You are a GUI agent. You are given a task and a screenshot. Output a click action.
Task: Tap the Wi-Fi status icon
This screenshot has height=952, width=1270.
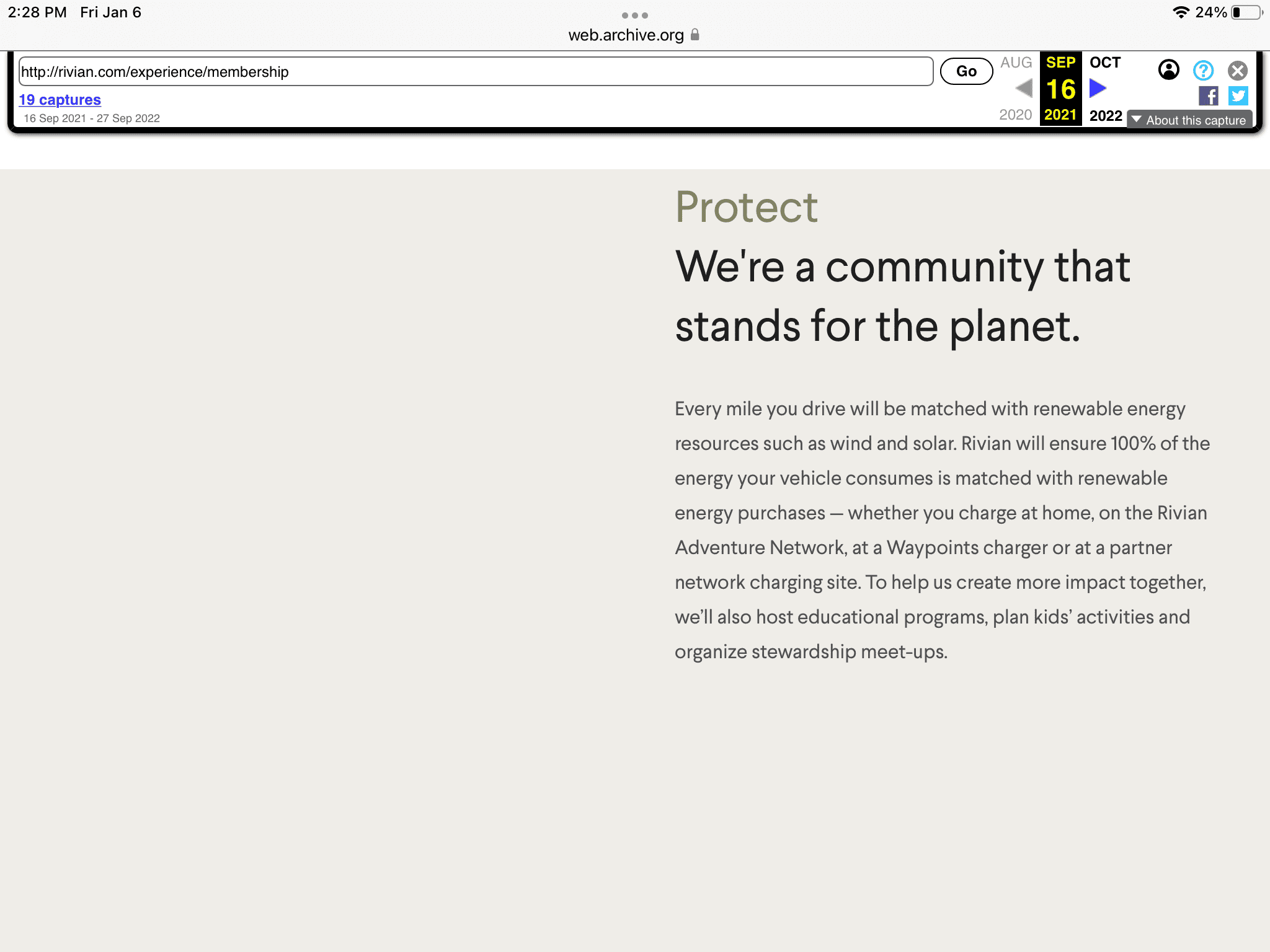click(1181, 12)
